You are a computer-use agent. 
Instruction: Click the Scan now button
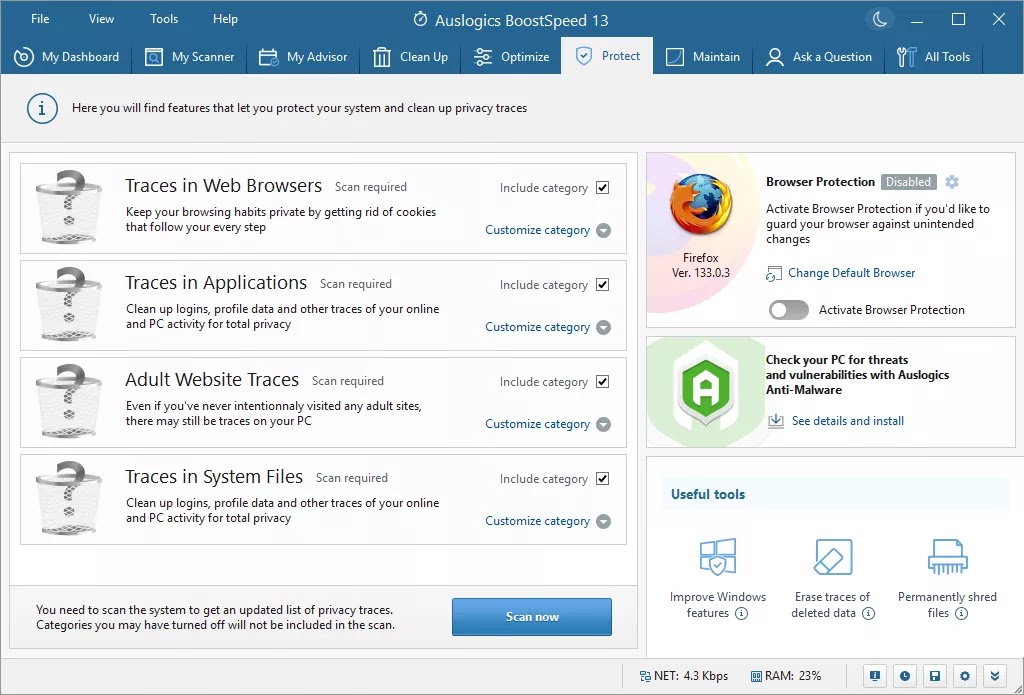click(x=531, y=617)
